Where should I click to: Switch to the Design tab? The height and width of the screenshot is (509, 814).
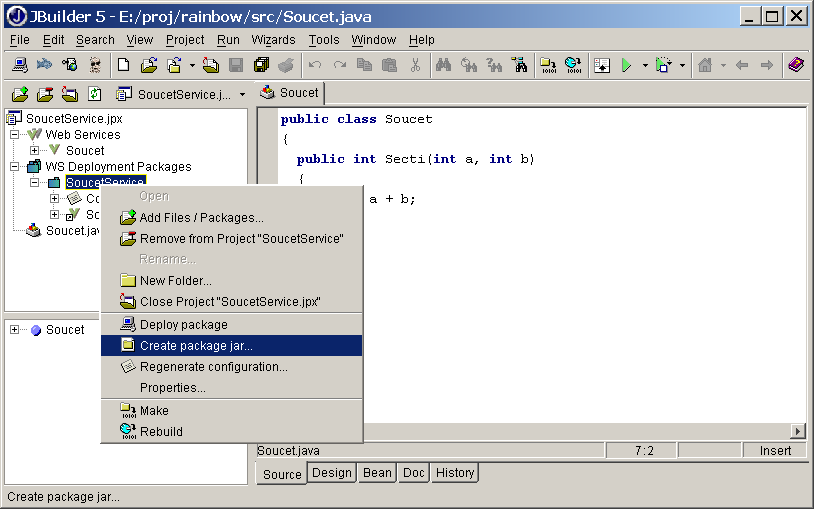click(x=332, y=473)
